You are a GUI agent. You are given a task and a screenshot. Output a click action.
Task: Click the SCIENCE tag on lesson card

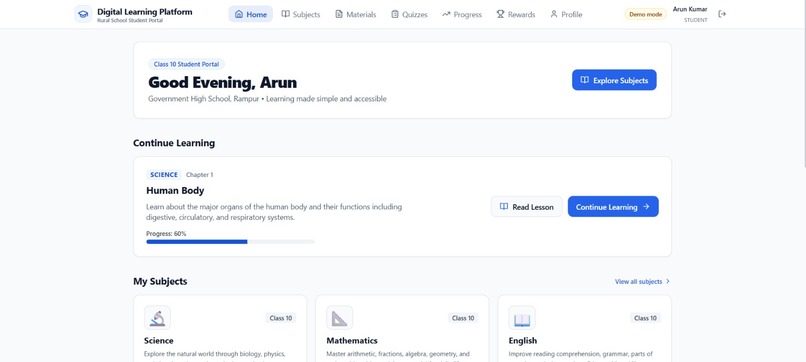click(x=164, y=175)
